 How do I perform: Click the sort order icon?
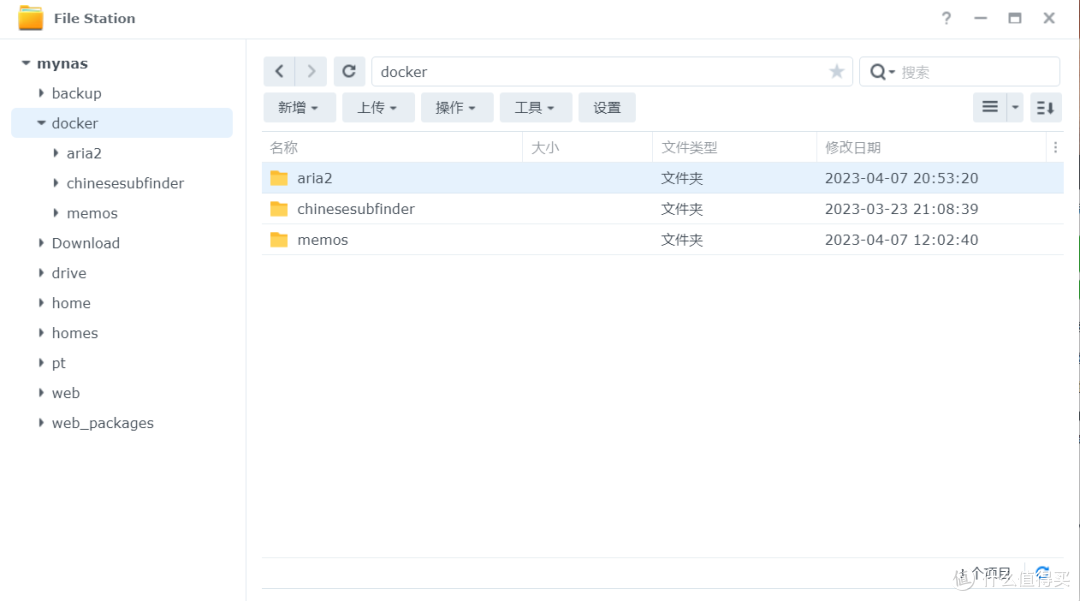1045,107
